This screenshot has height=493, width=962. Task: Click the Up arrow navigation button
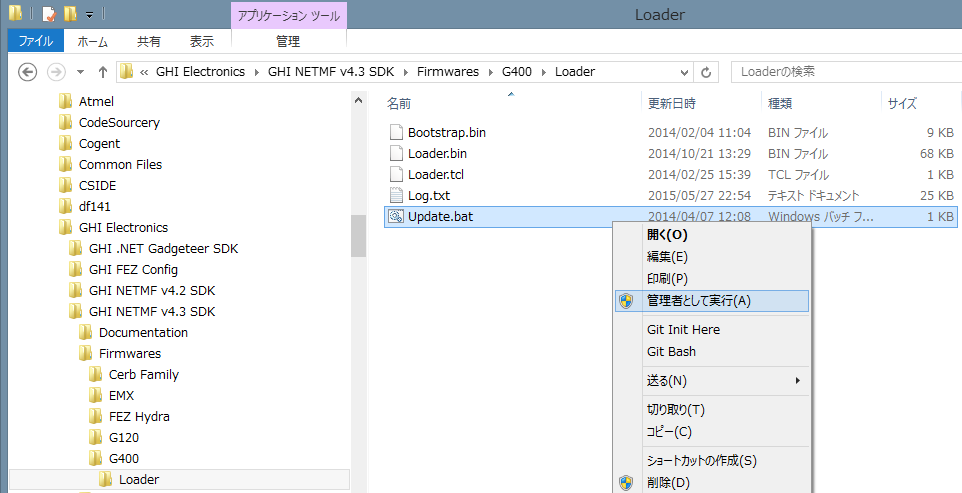coord(102,72)
